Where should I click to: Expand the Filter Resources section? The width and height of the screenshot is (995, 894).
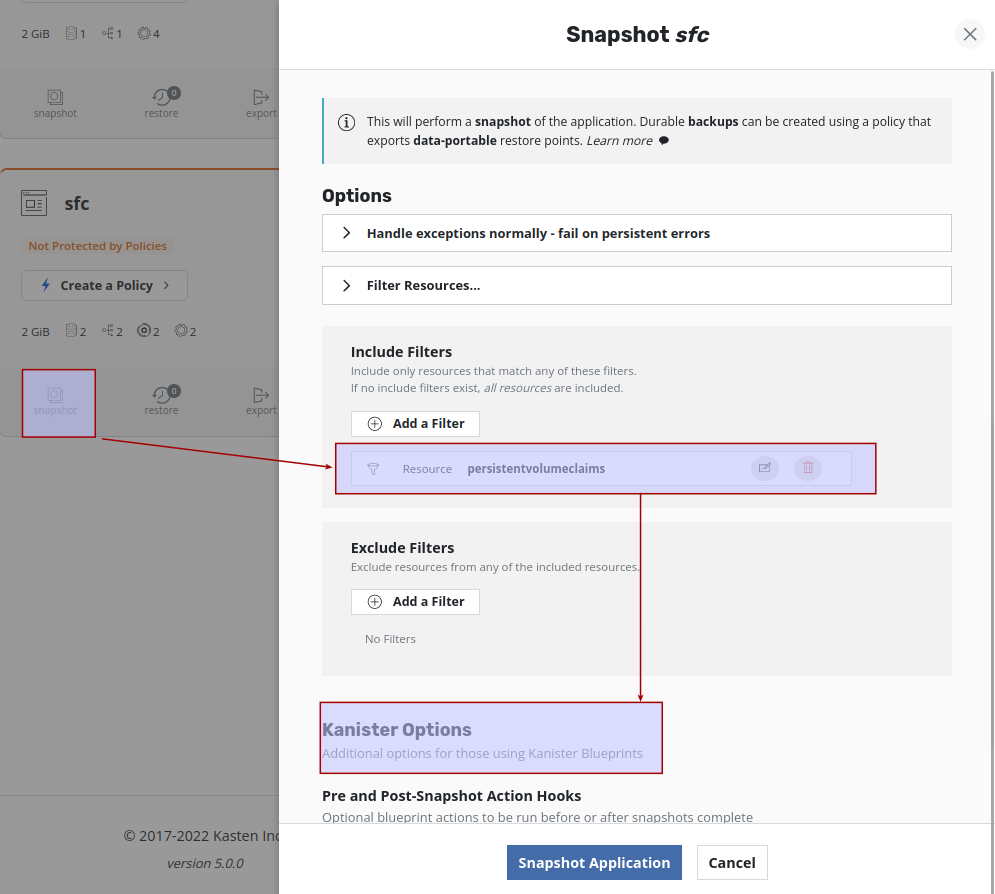click(636, 286)
